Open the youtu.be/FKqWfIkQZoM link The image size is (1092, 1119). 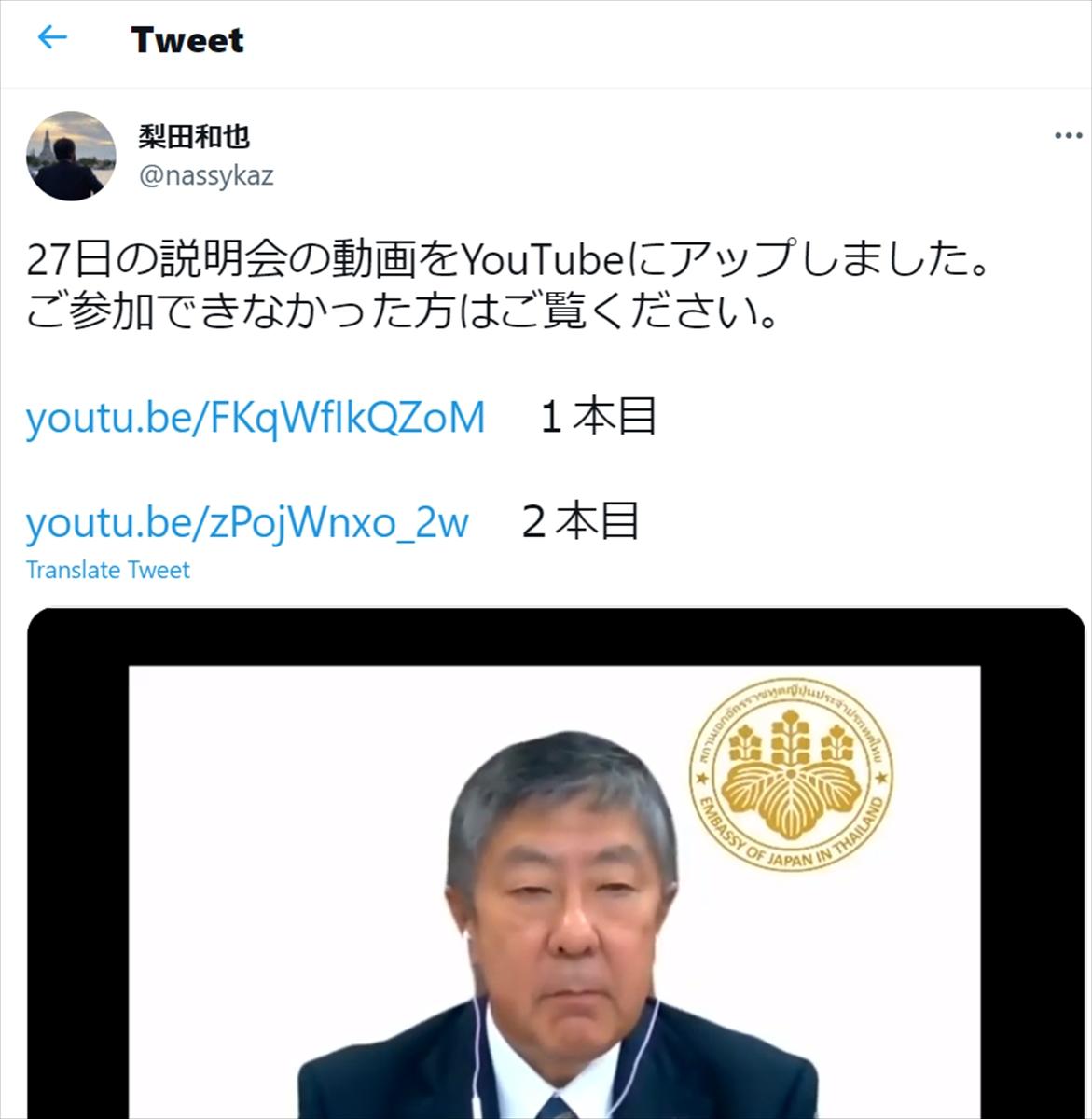[x=256, y=418]
